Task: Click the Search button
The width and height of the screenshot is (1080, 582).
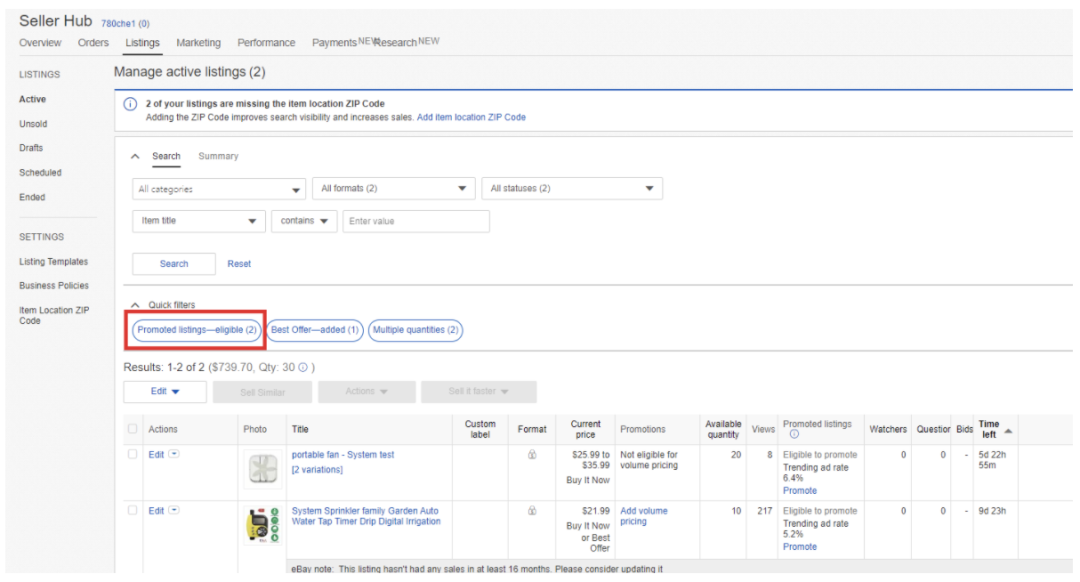Action: coord(174,264)
